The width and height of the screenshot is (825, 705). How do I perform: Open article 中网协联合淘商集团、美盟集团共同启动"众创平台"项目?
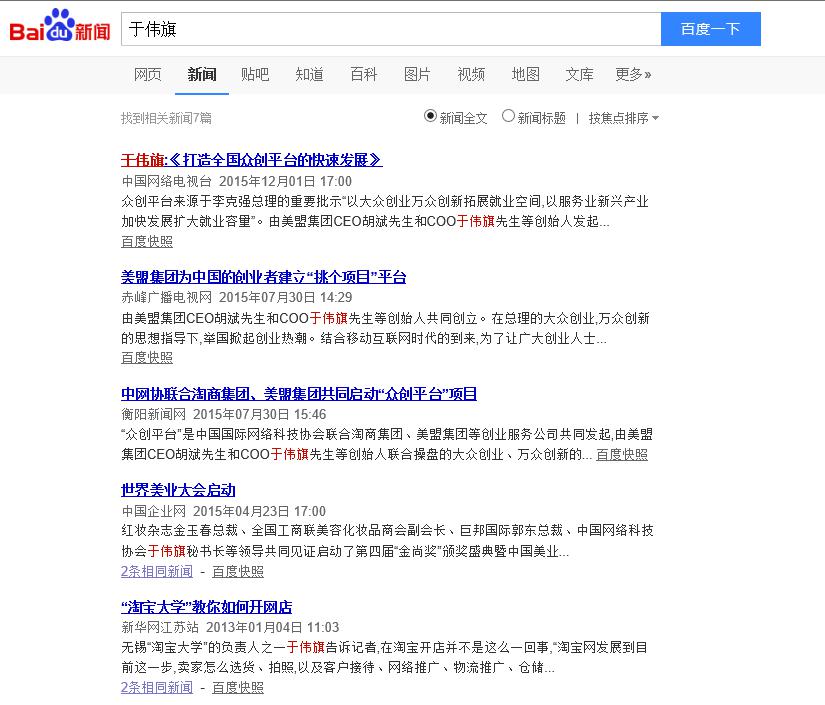[x=299, y=394]
